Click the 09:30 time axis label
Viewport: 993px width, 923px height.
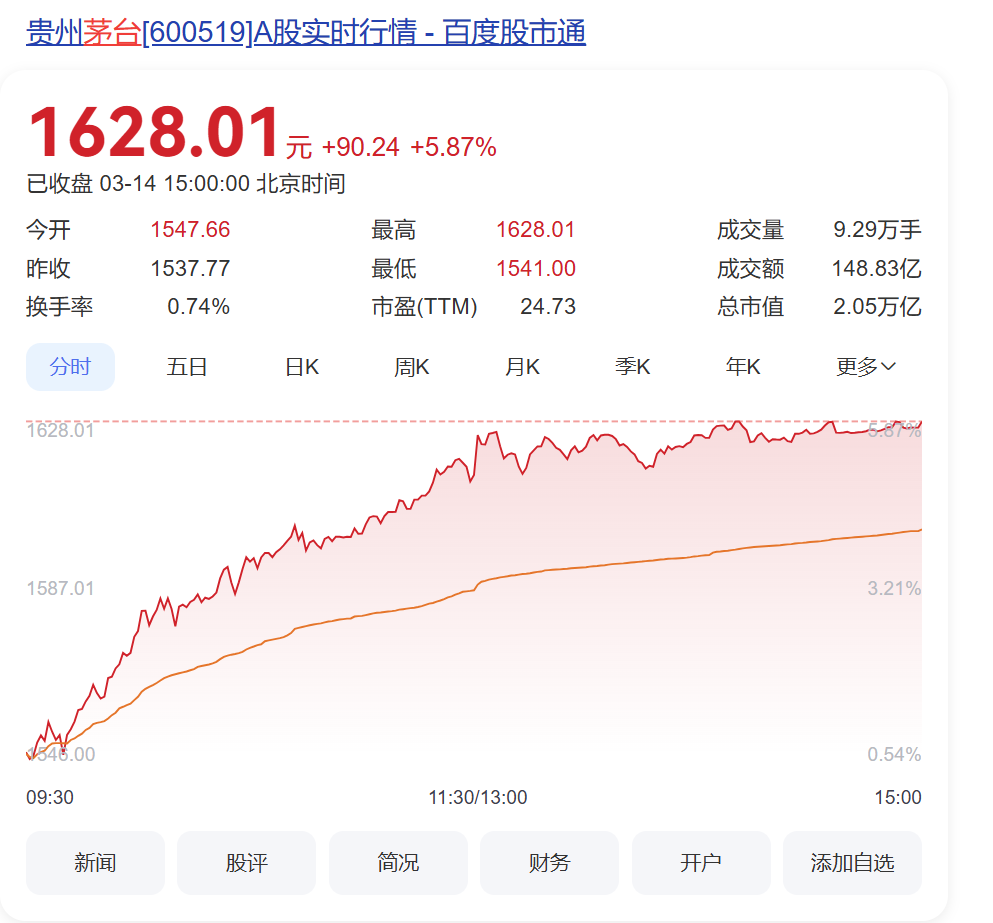coord(50,797)
